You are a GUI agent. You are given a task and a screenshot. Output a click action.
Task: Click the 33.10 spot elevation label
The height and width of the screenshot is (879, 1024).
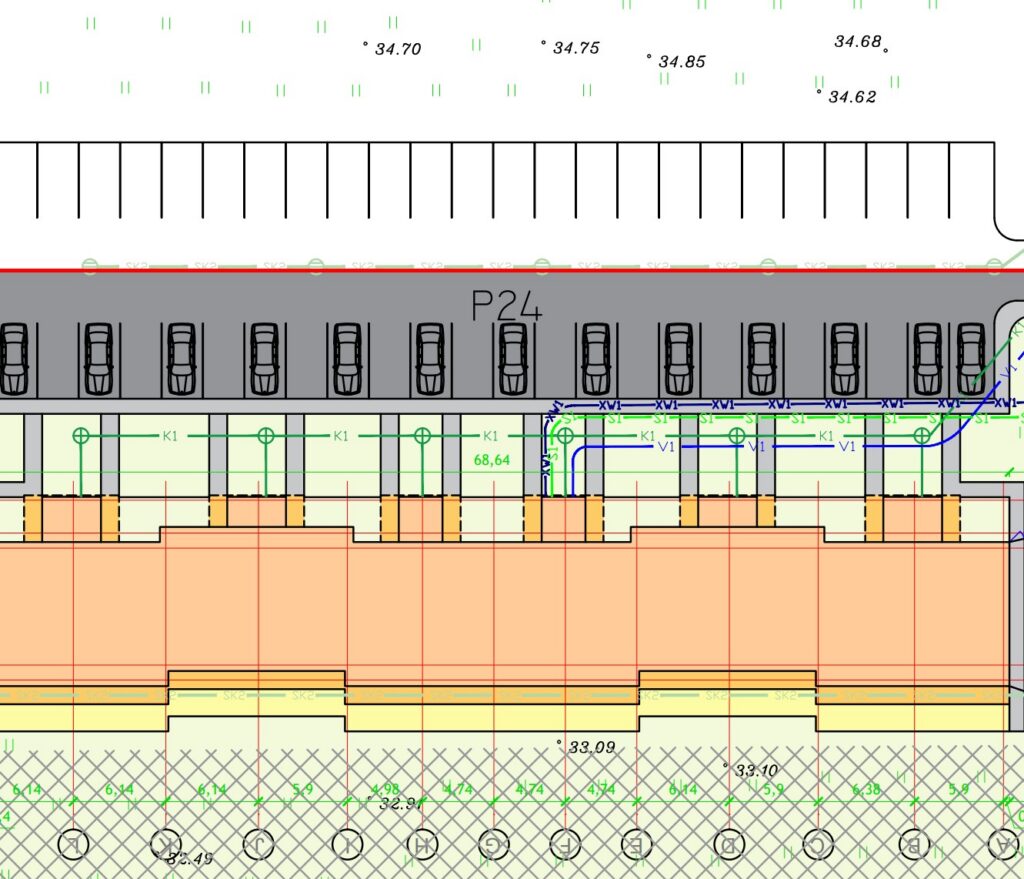[756, 770]
